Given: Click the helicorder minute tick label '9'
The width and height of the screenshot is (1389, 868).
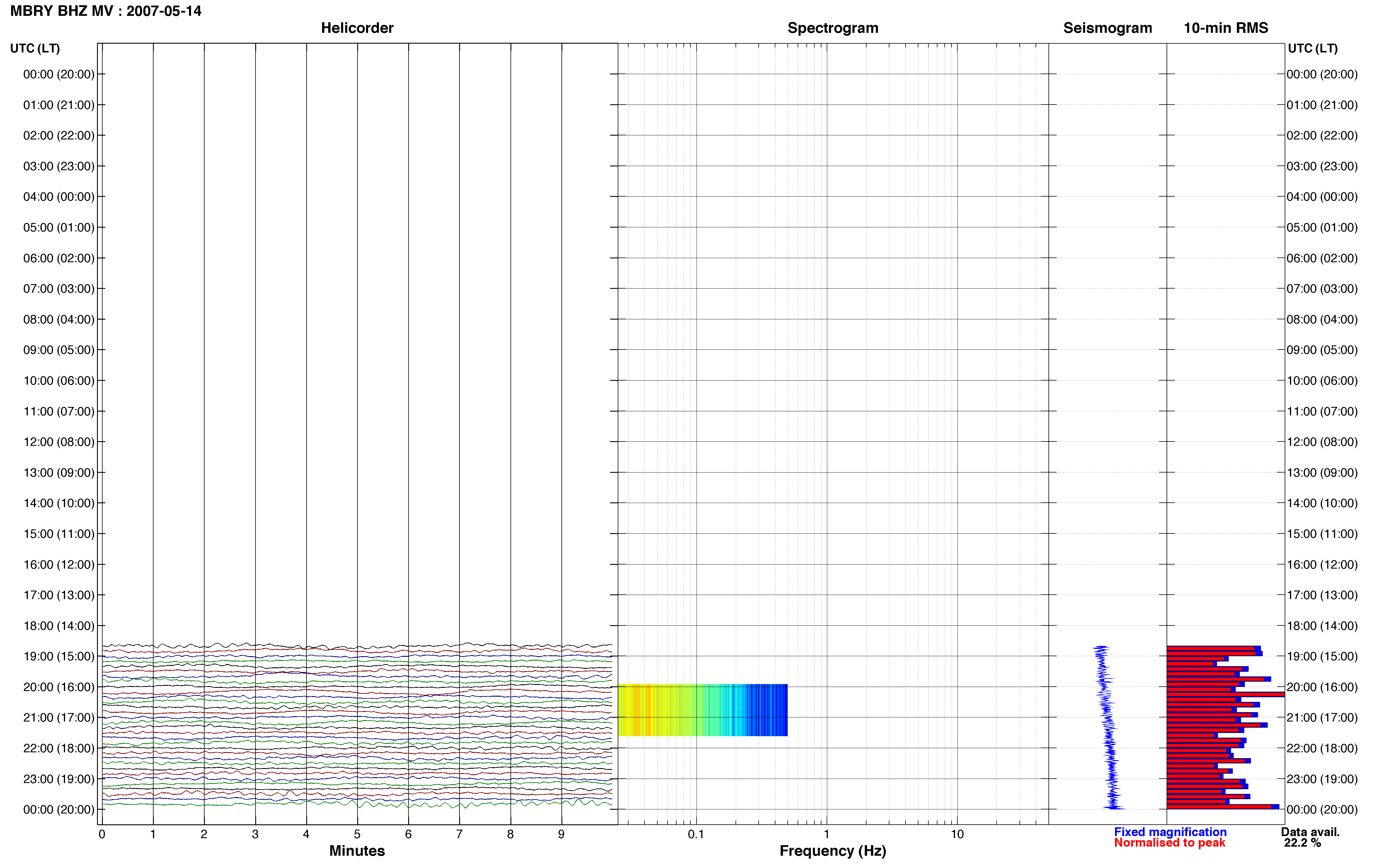Looking at the screenshot, I should point(561,834).
